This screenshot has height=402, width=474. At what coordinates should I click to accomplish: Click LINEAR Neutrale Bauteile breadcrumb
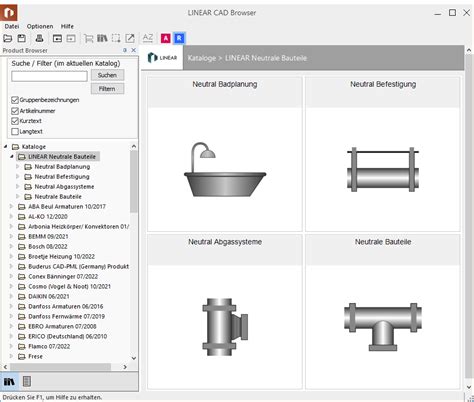[266, 58]
